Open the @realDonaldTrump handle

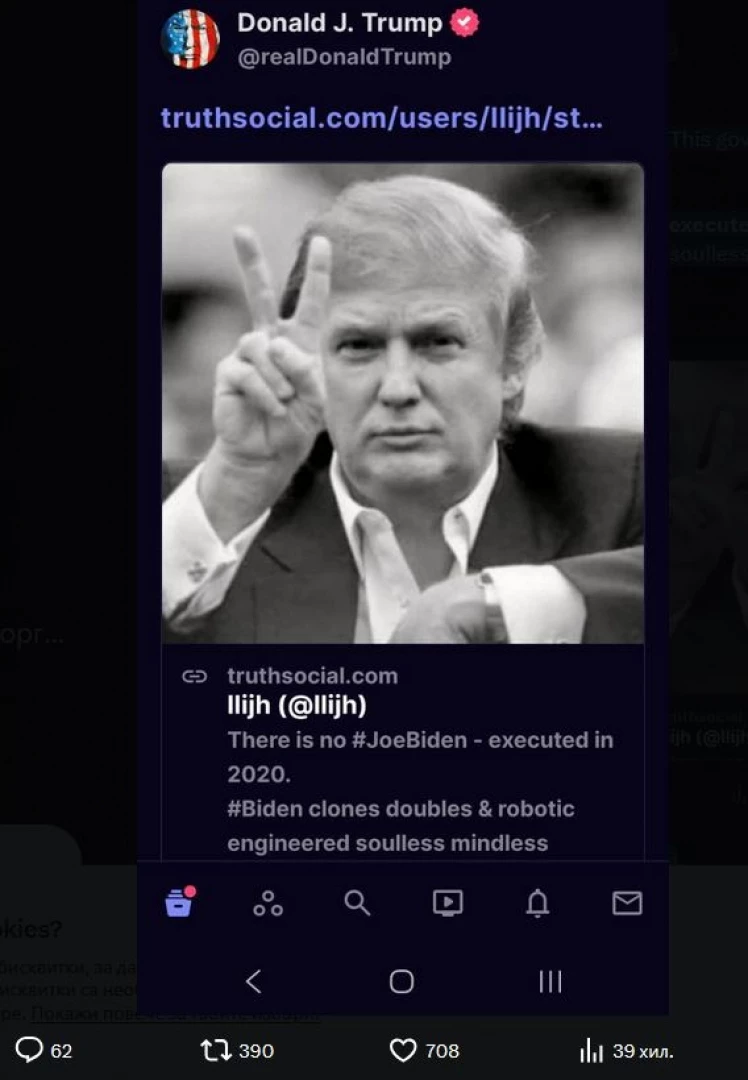point(344,56)
